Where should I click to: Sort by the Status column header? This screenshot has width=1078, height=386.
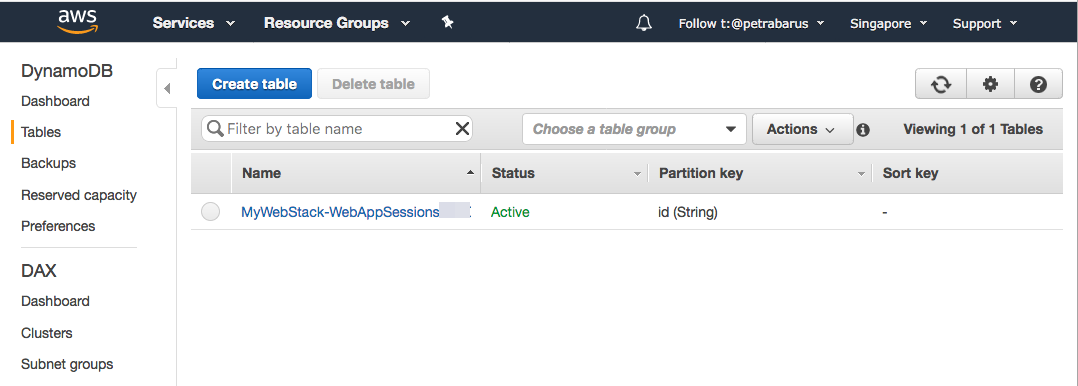point(564,173)
